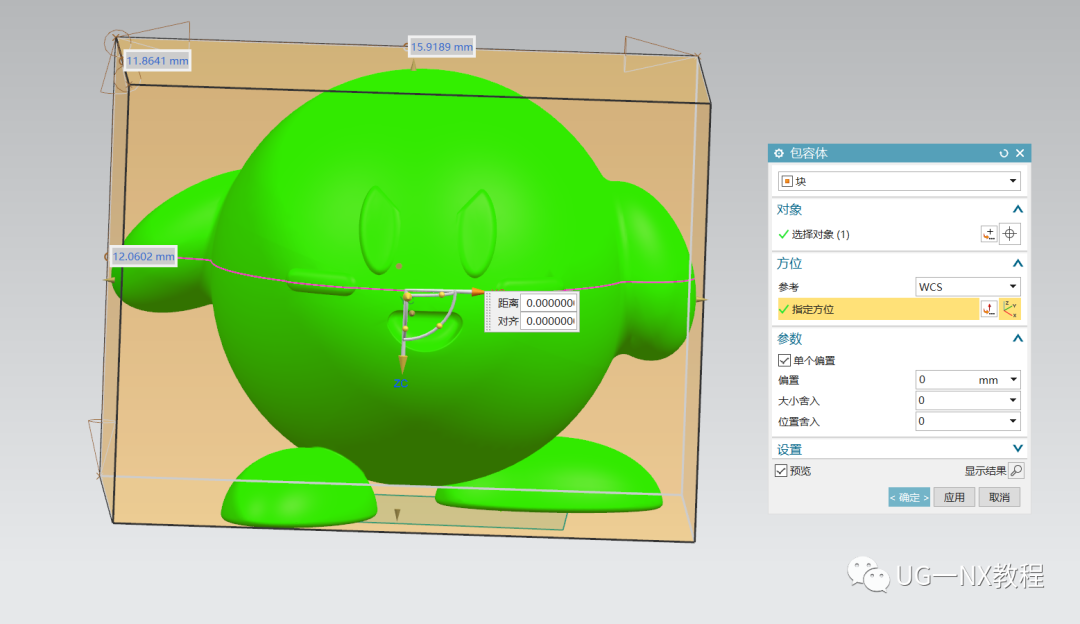1080x624 pixels.
Task: Click the orange horizontal axis arrow handle
Action: point(477,292)
